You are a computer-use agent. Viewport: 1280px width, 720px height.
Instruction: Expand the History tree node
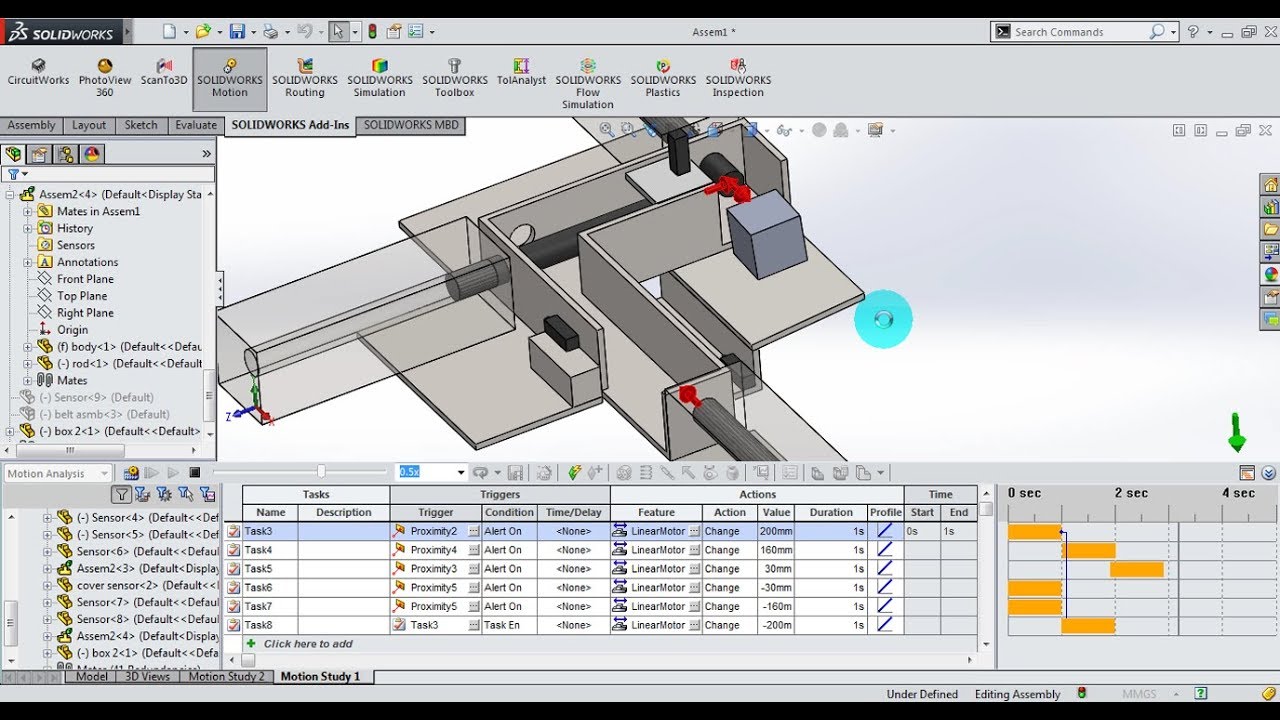[28, 229]
